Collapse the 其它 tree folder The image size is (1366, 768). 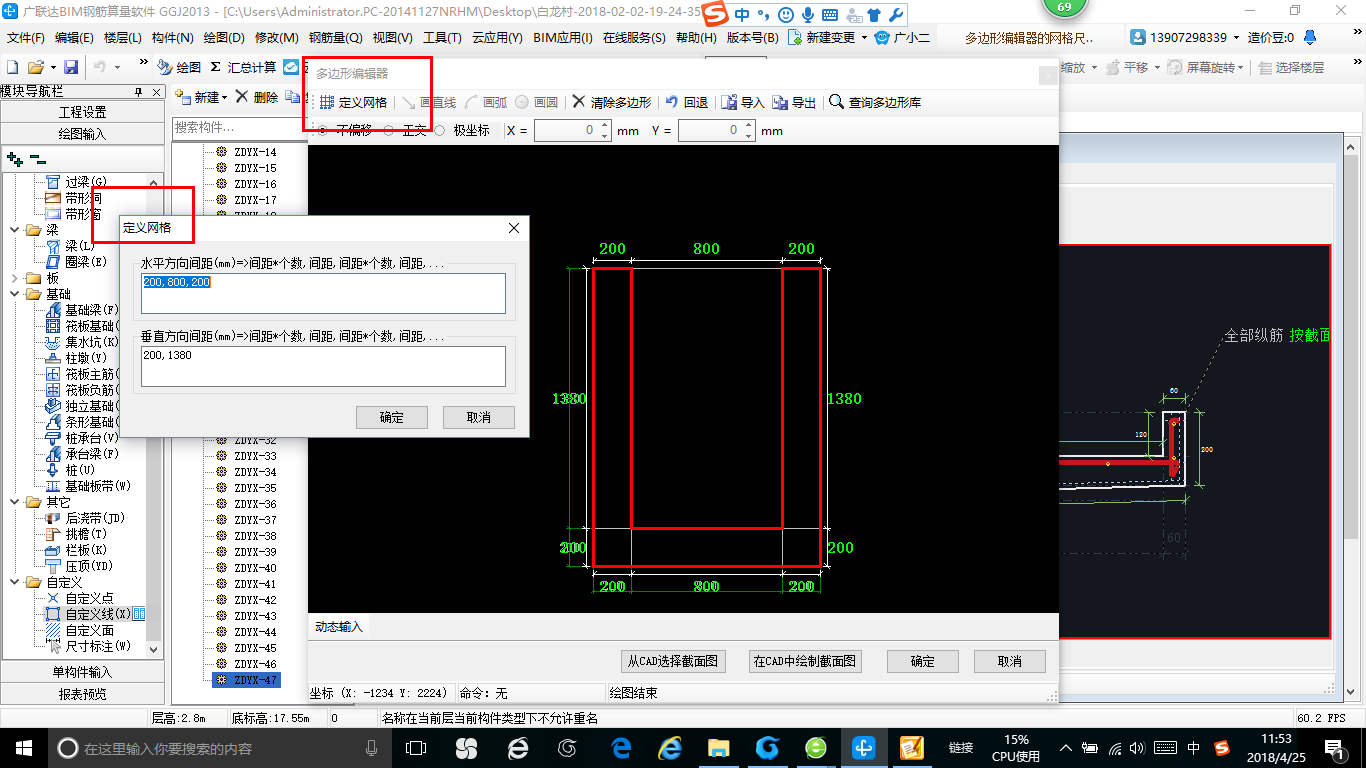click(15, 502)
